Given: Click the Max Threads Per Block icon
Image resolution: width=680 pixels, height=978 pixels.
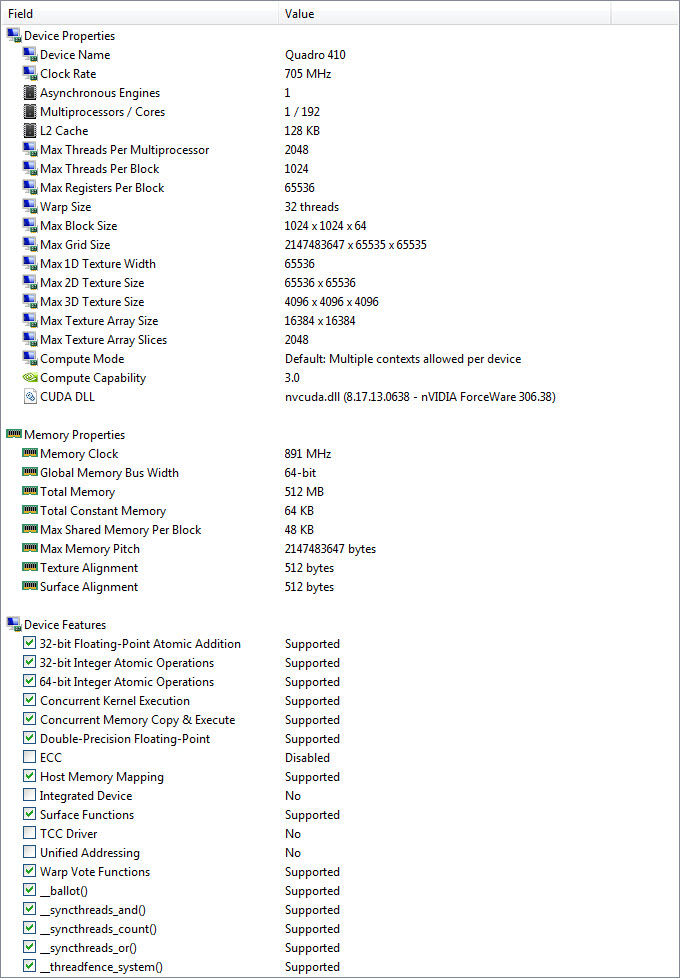Looking at the screenshot, I should (x=30, y=169).
